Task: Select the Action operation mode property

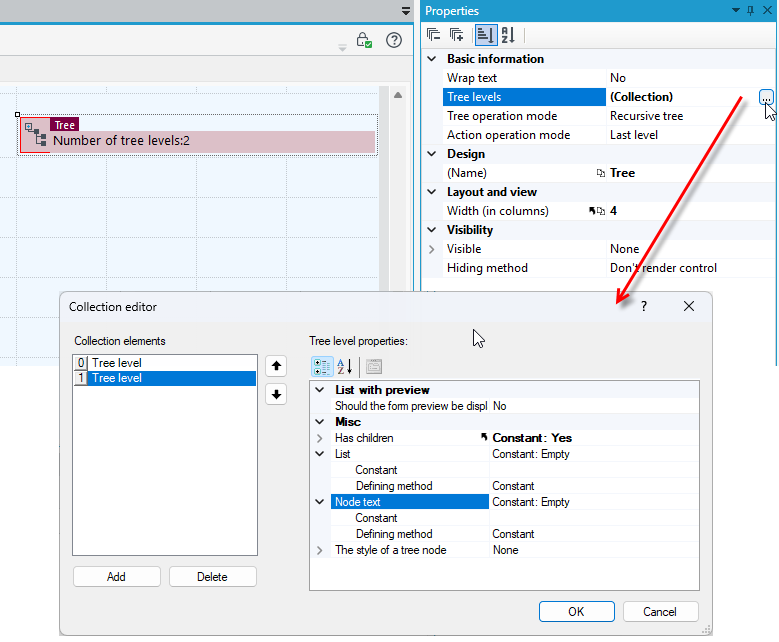Action: coord(524,135)
